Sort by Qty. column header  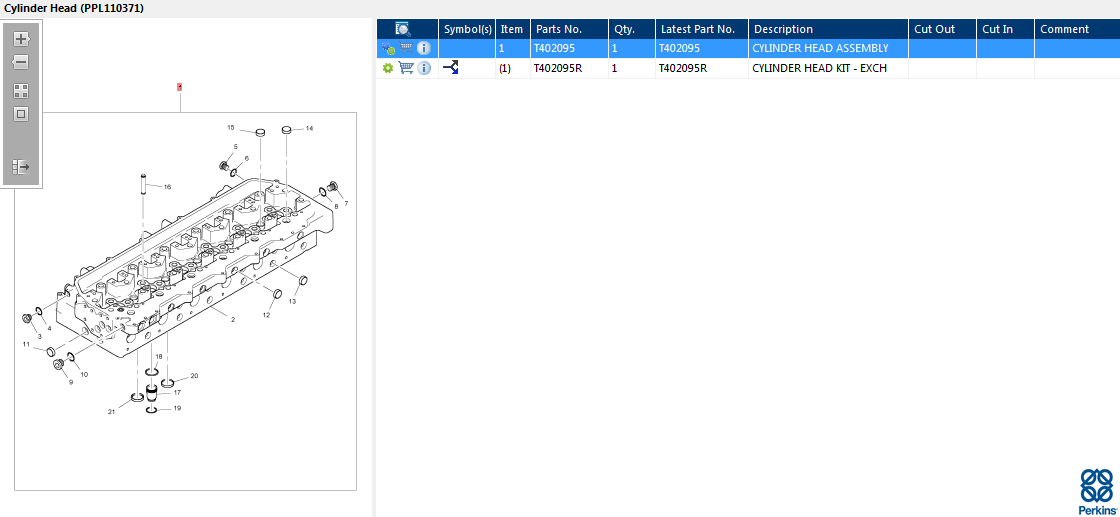[x=631, y=29]
